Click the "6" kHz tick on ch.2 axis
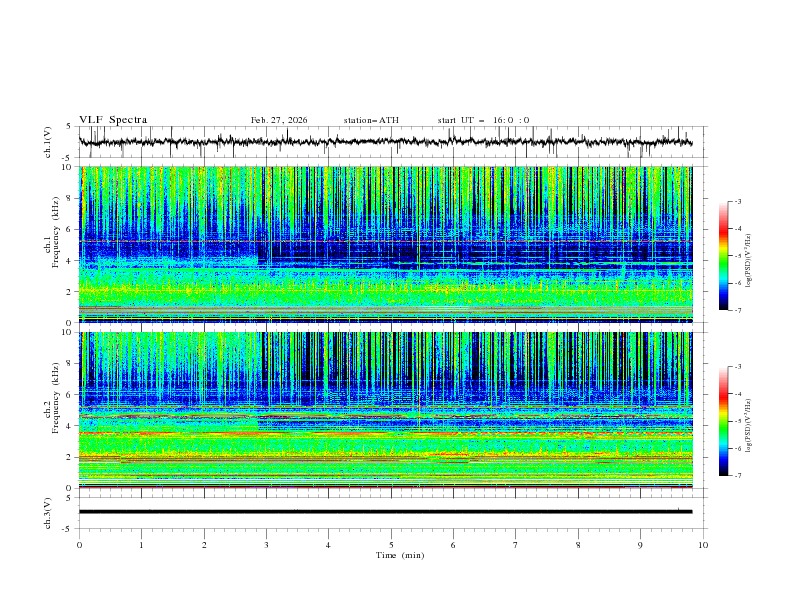792x612 pixels. (71, 395)
